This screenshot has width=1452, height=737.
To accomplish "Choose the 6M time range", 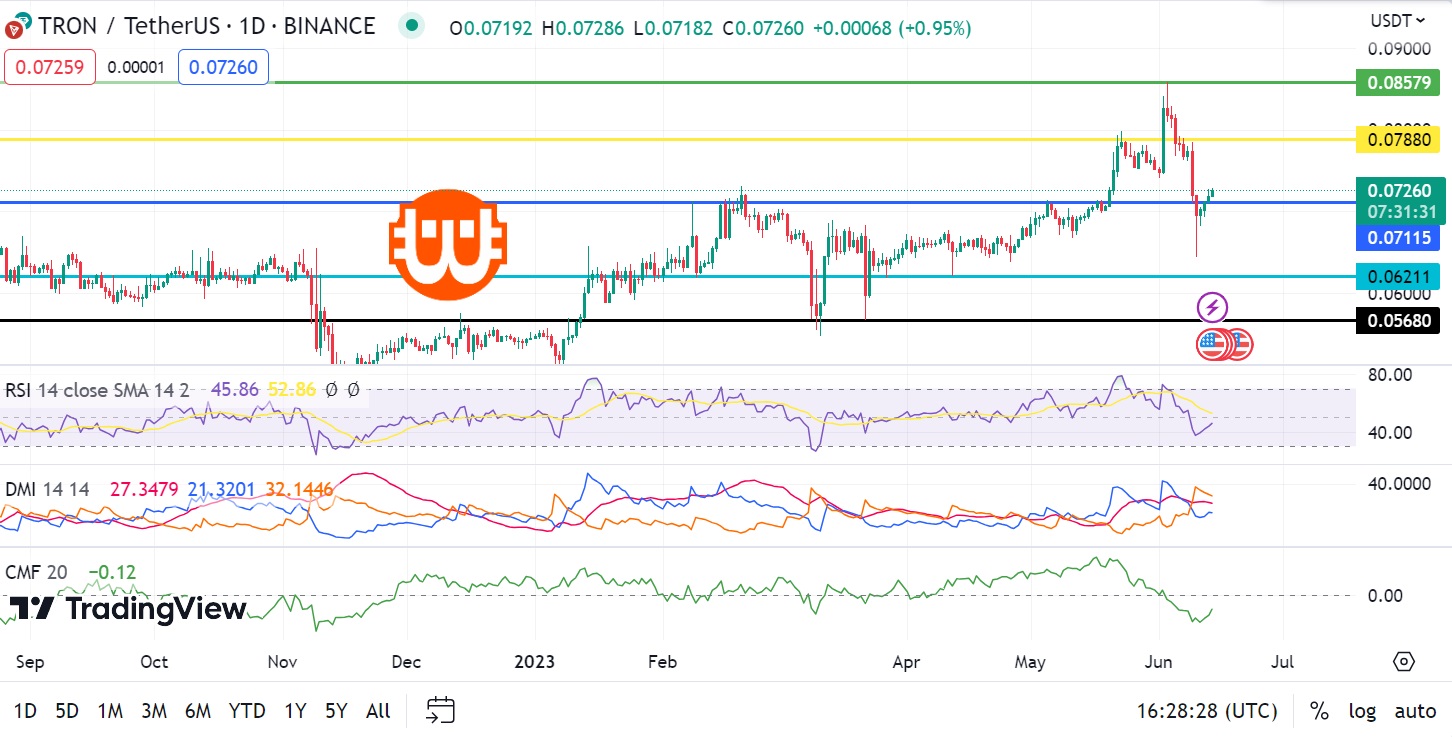I will point(197,711).
